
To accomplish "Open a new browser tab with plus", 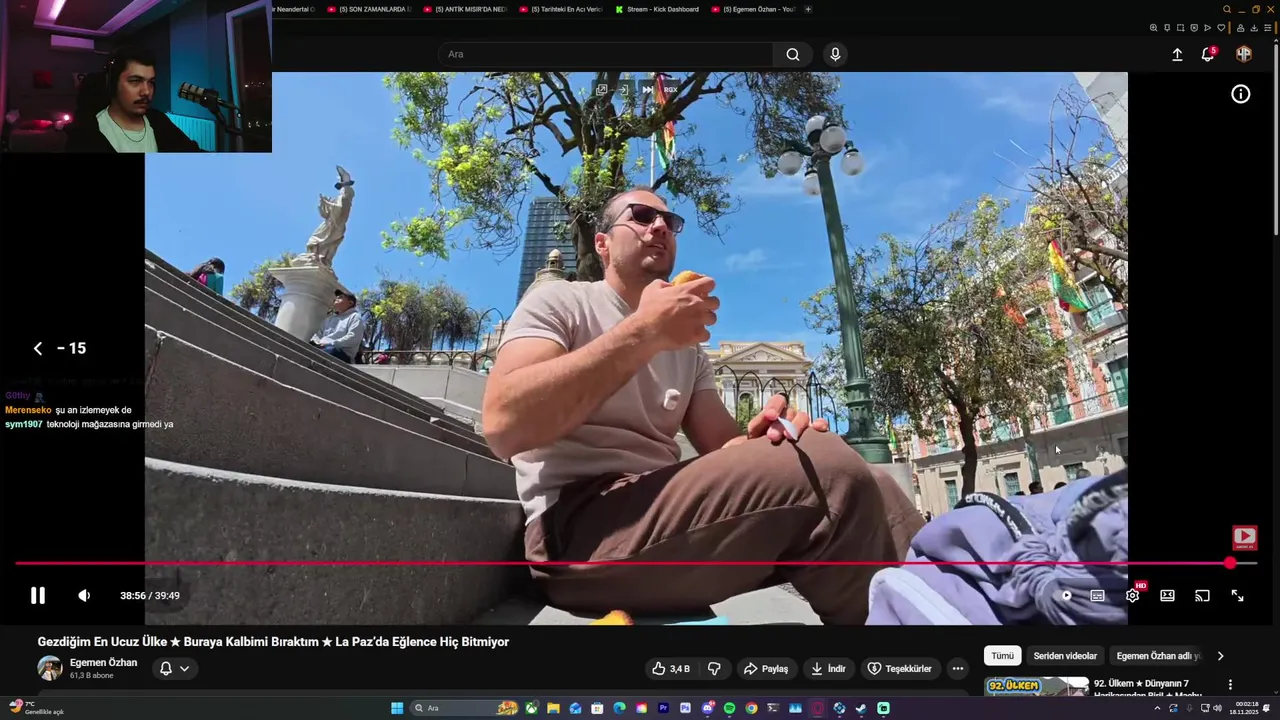I will (x=808, y=9).
